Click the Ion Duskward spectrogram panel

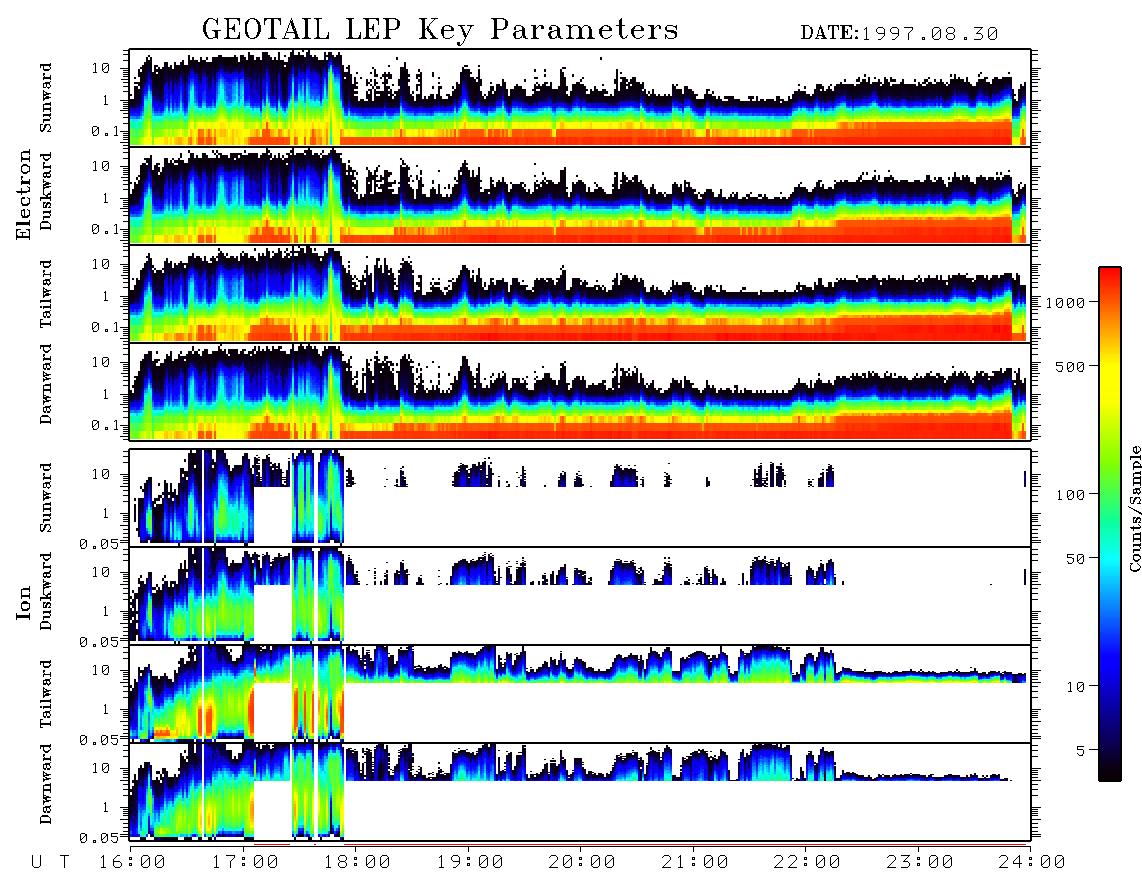[580, 595]
